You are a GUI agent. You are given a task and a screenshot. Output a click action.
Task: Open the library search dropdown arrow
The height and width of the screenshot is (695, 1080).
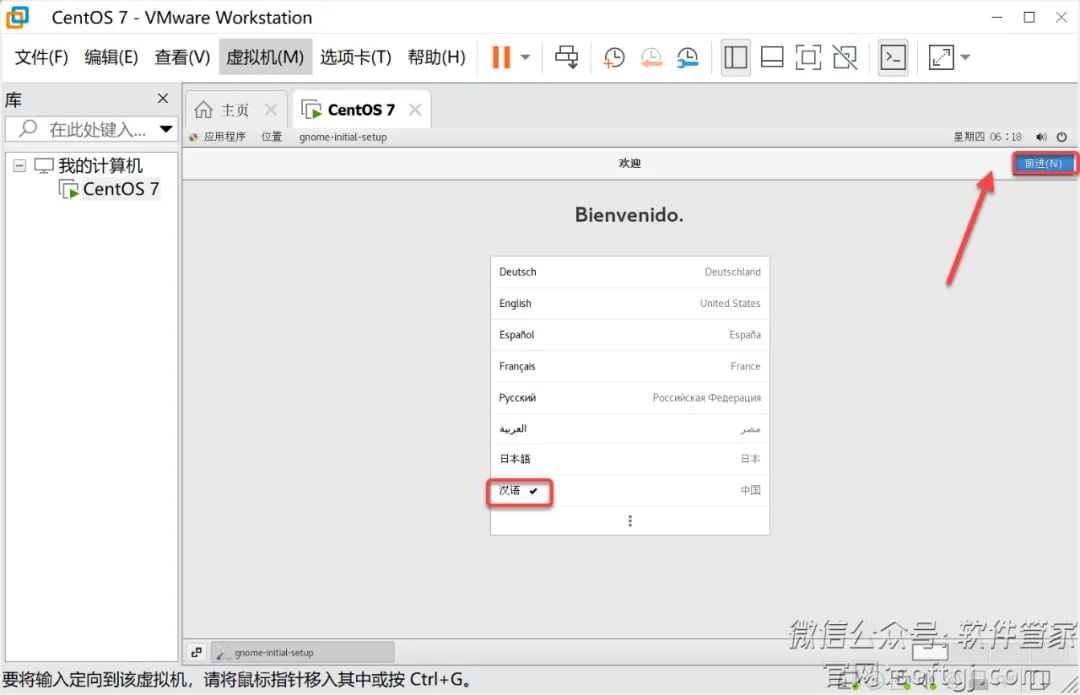[x=166, y=129]
